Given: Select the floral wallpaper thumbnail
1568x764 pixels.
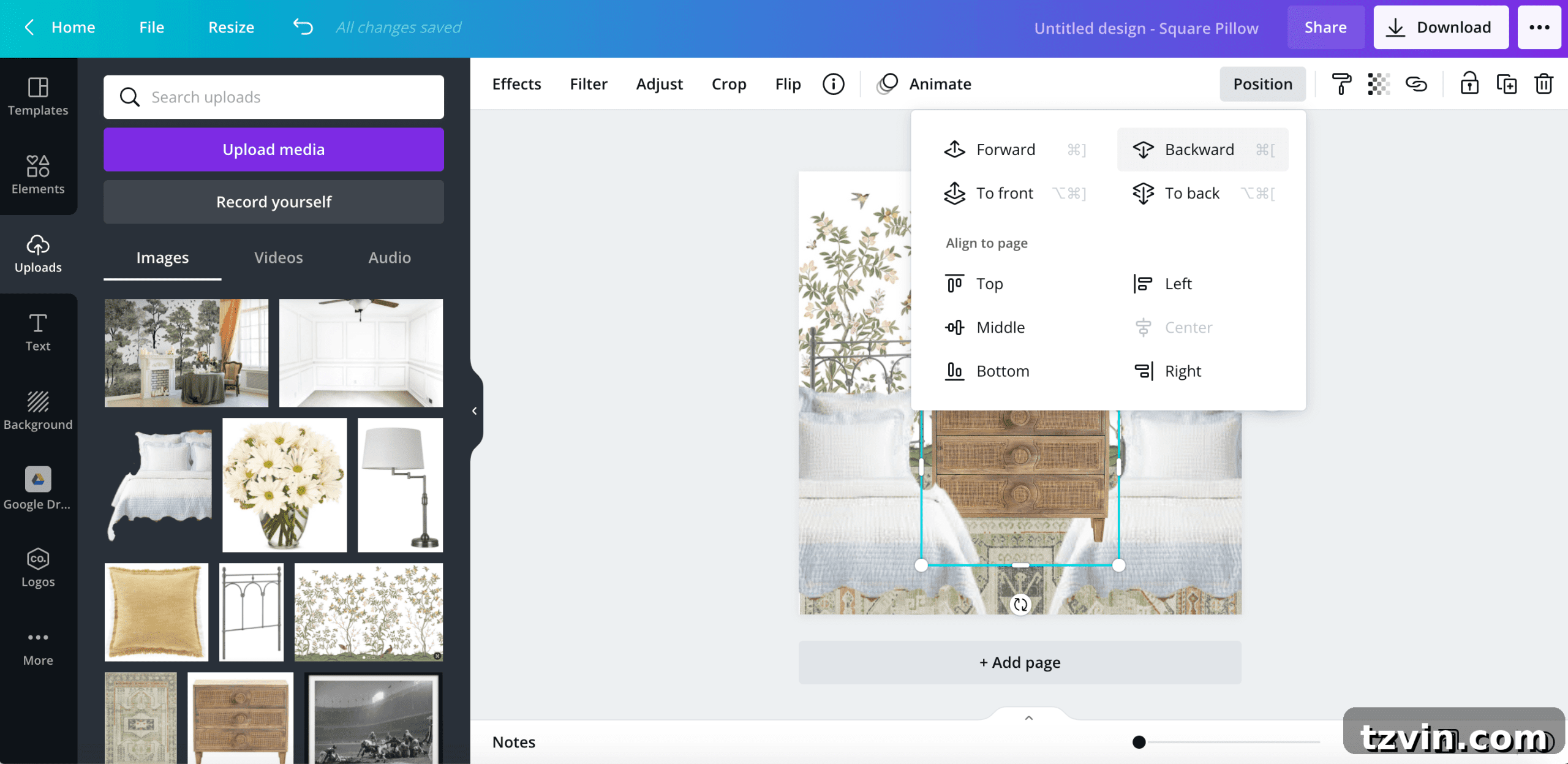Looking at the screenshot, I should [x=369, y=612].
